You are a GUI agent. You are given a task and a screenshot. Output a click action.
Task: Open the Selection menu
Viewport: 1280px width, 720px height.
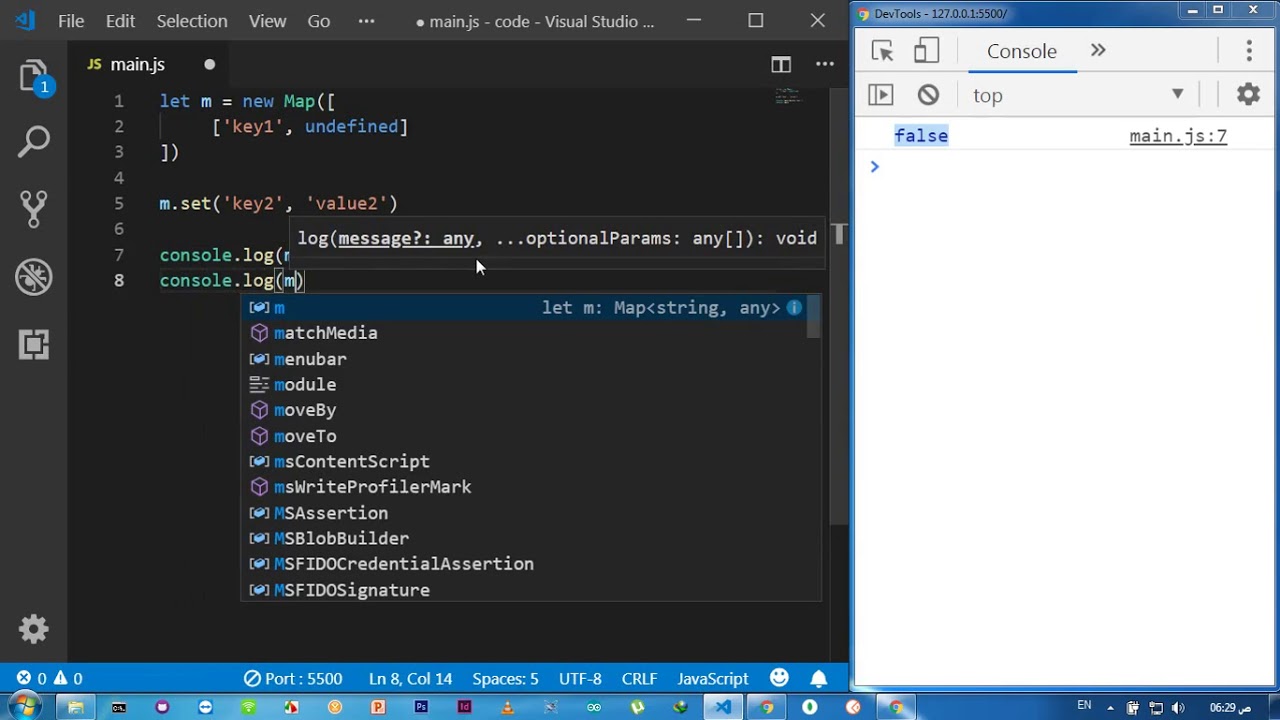click(192, 21)
